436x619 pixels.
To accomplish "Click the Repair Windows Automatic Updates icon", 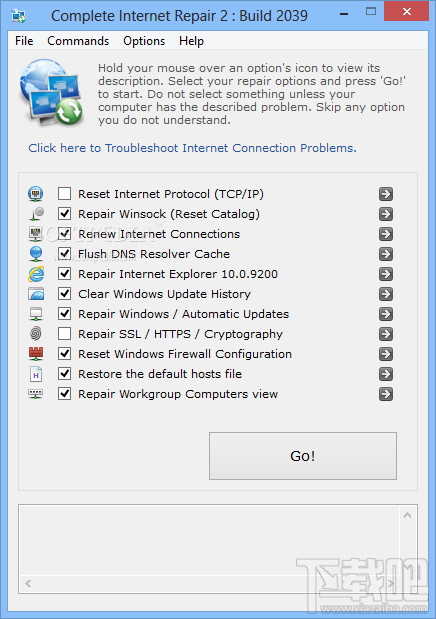I will tap(36, 314).
